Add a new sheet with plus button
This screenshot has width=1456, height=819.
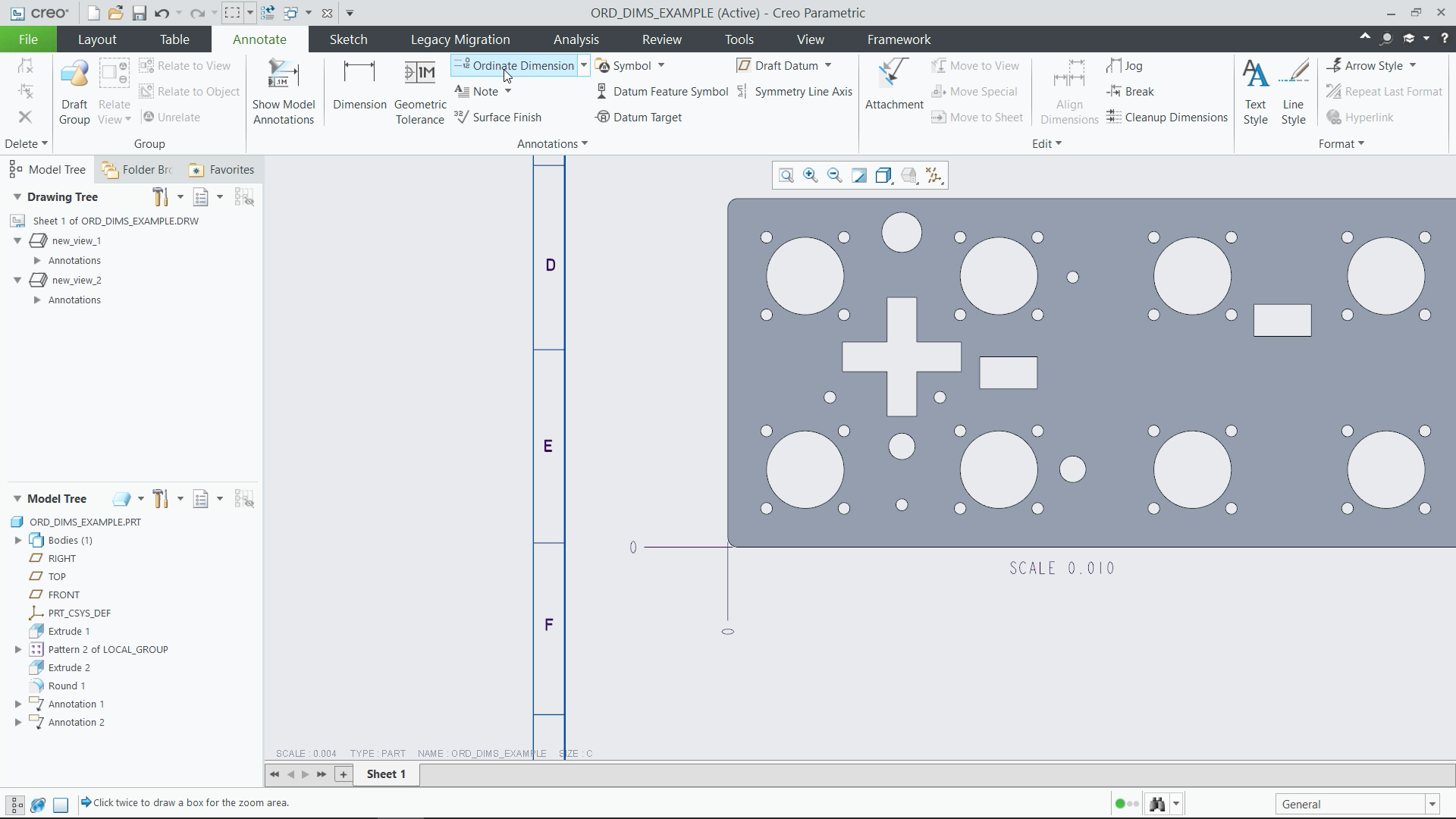click(344, 774)
